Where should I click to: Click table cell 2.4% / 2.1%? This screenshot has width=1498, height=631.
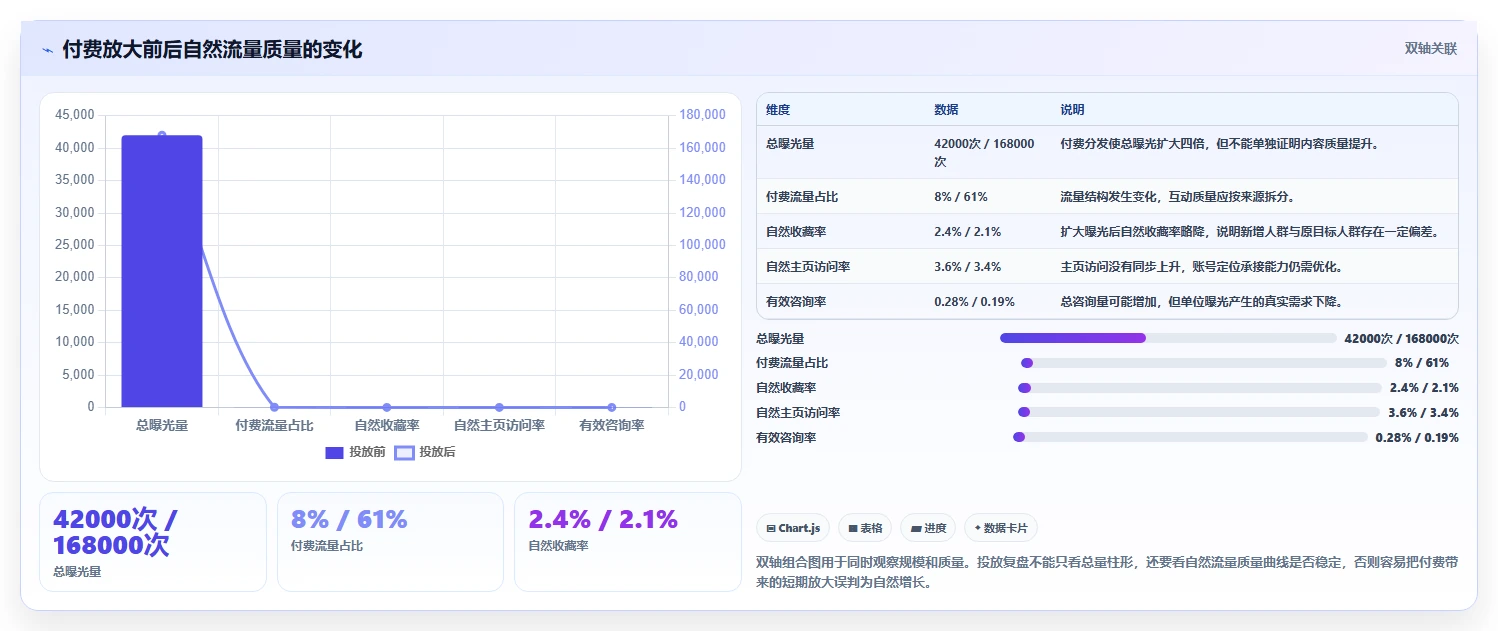click(x=967, y=232)
